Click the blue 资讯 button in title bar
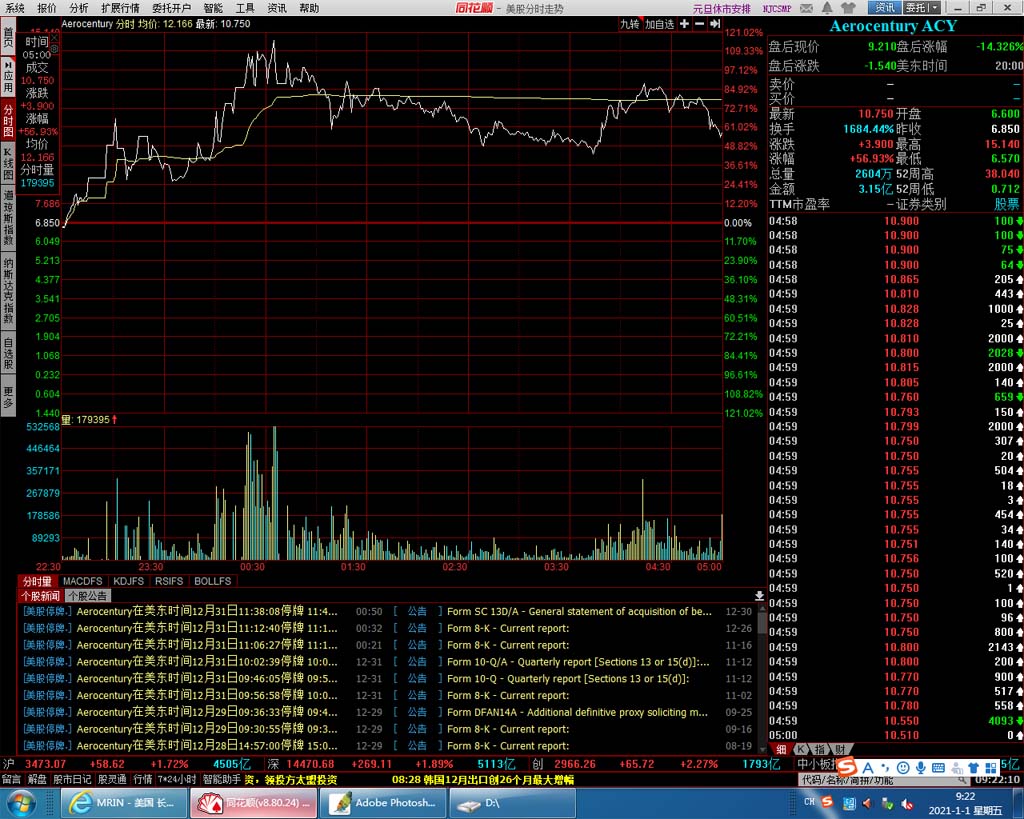Screen dimensions: 1024x819 (885, 8)
